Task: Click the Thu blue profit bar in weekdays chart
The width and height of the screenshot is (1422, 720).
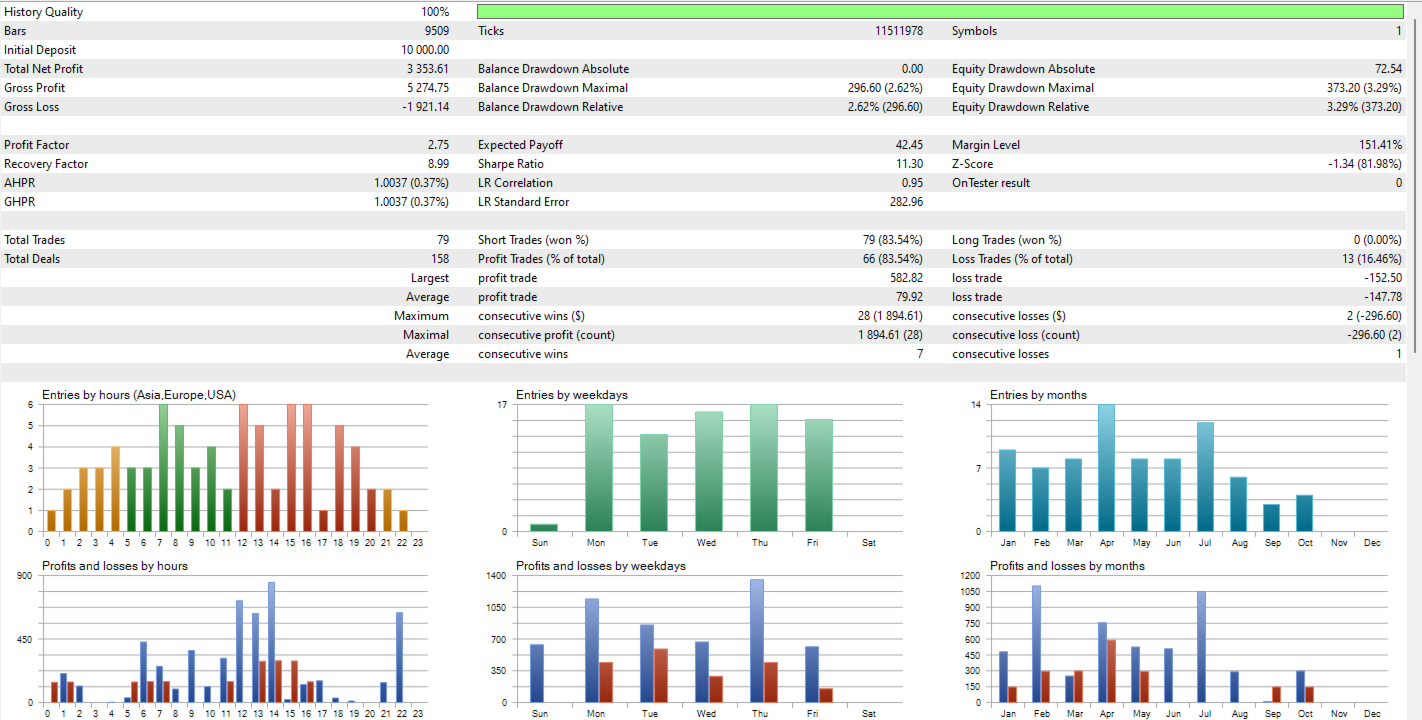Action: (757, 640)
